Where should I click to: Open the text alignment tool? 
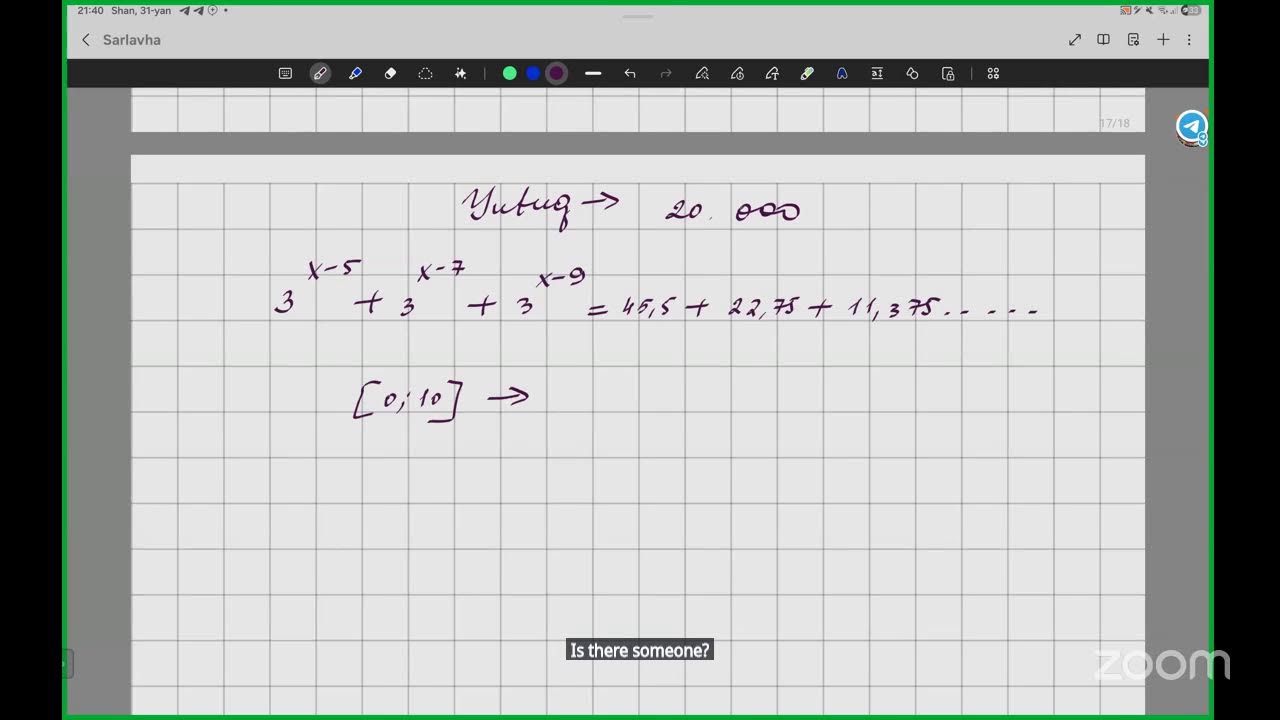click(x=877, y=73)
